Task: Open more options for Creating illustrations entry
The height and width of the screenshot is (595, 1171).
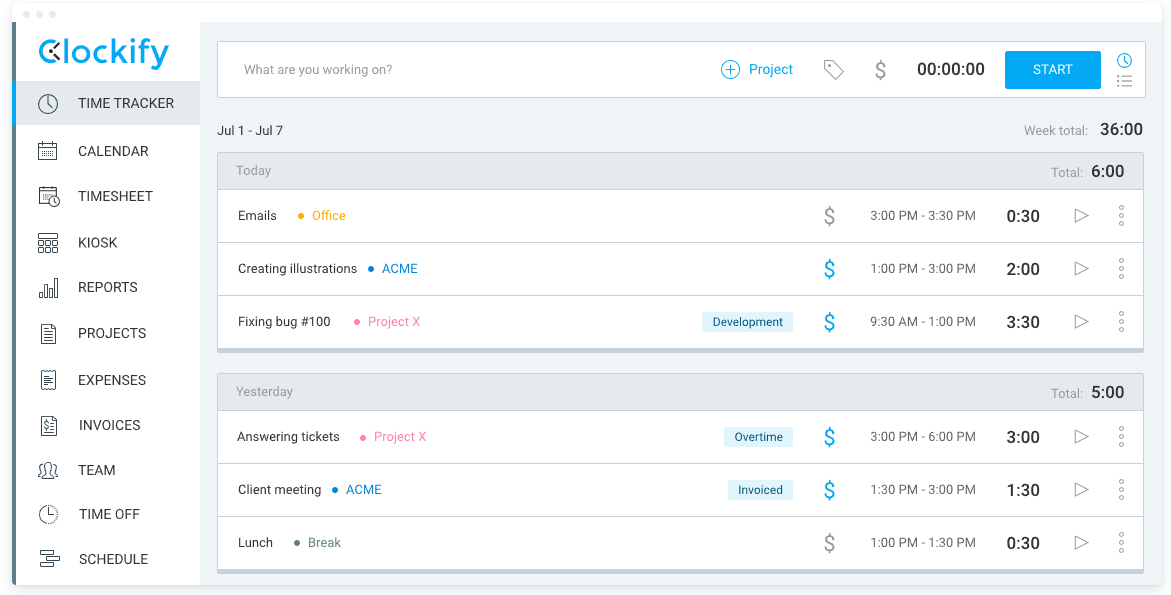Action: [1121, 269]
